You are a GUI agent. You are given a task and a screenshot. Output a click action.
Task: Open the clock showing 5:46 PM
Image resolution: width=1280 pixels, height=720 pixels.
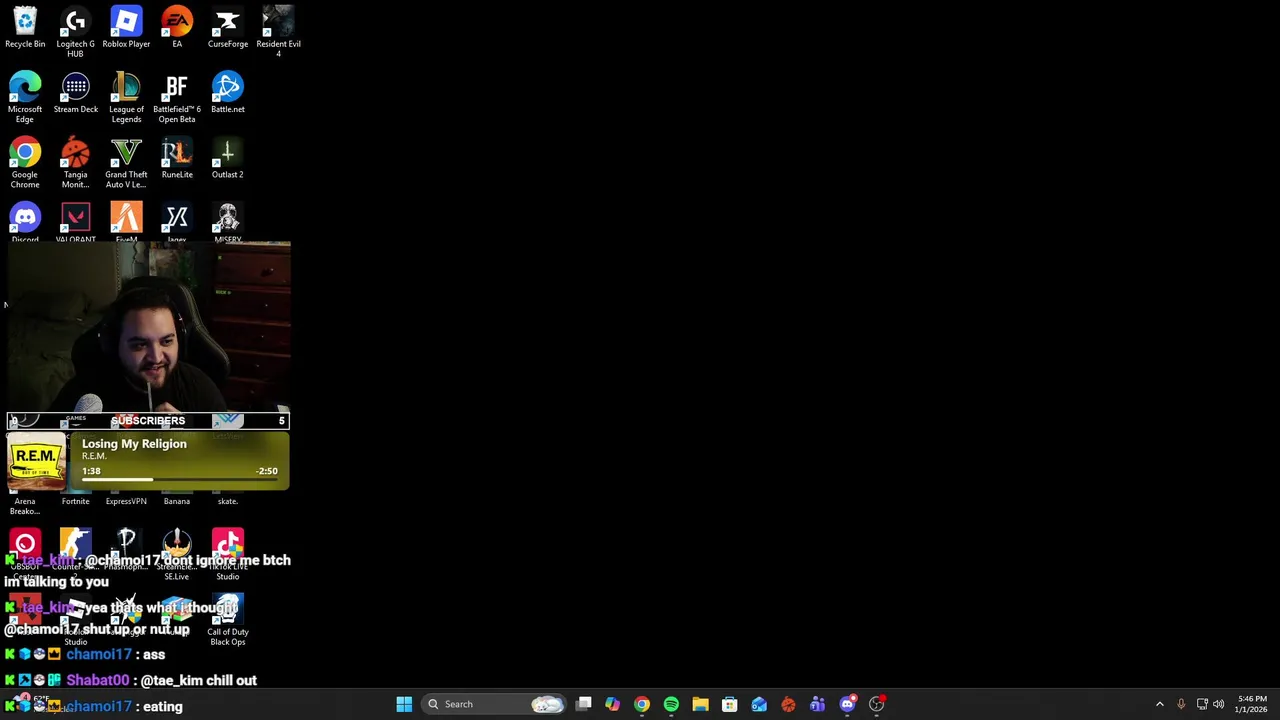click(x=1251, y=704)
